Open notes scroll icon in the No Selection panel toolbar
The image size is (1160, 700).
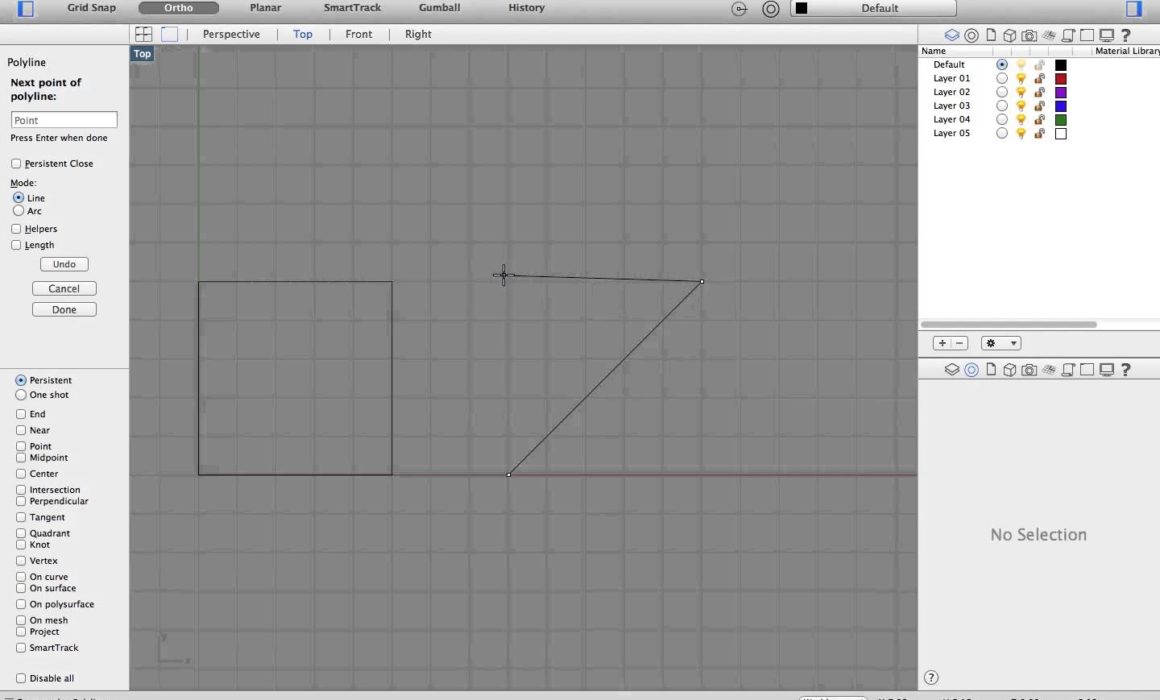pos(1068,369)
